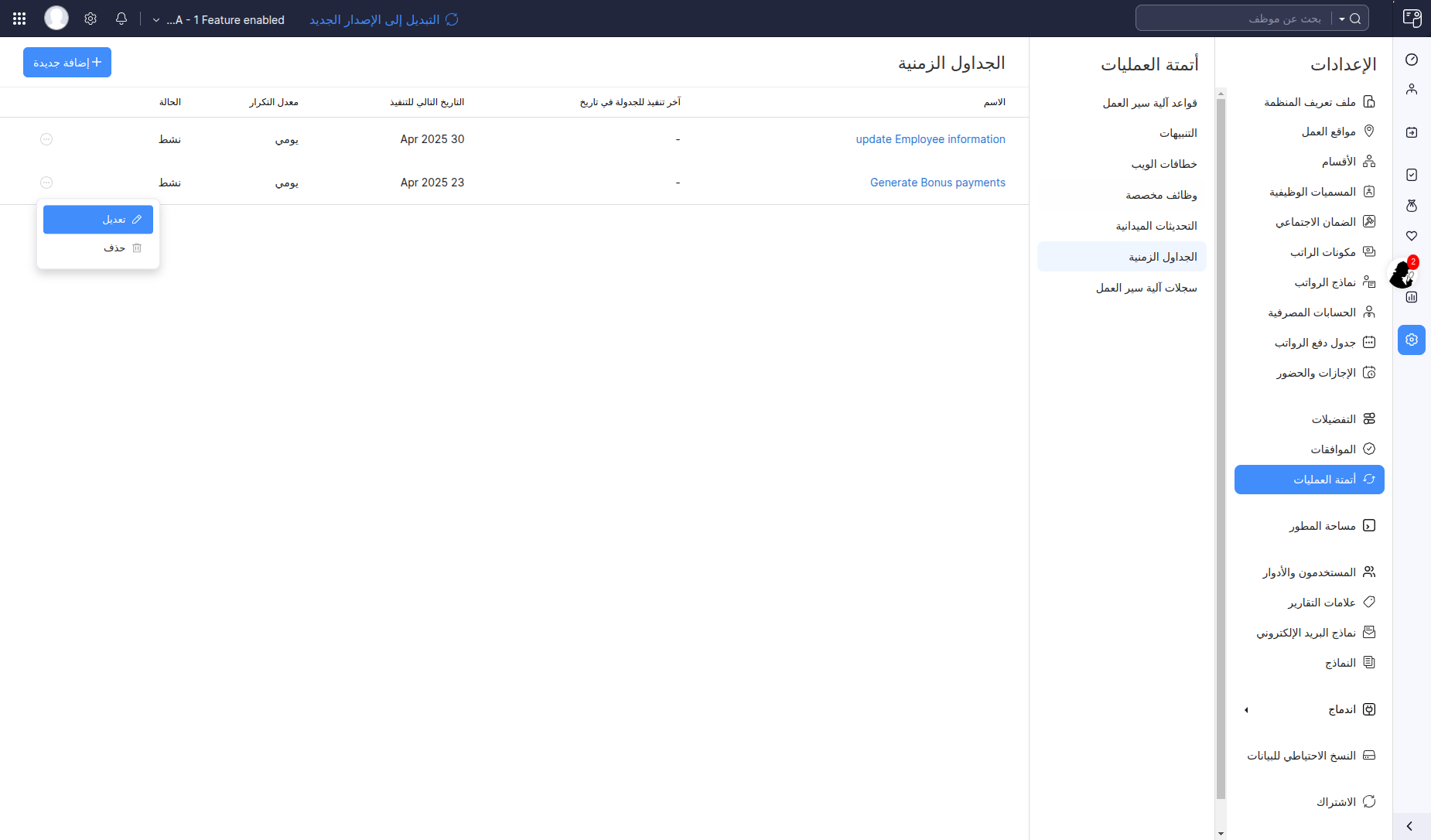This screenshot has height=840, width=1431.
Task: Click the employee search input field
Action: point(1238,19)
